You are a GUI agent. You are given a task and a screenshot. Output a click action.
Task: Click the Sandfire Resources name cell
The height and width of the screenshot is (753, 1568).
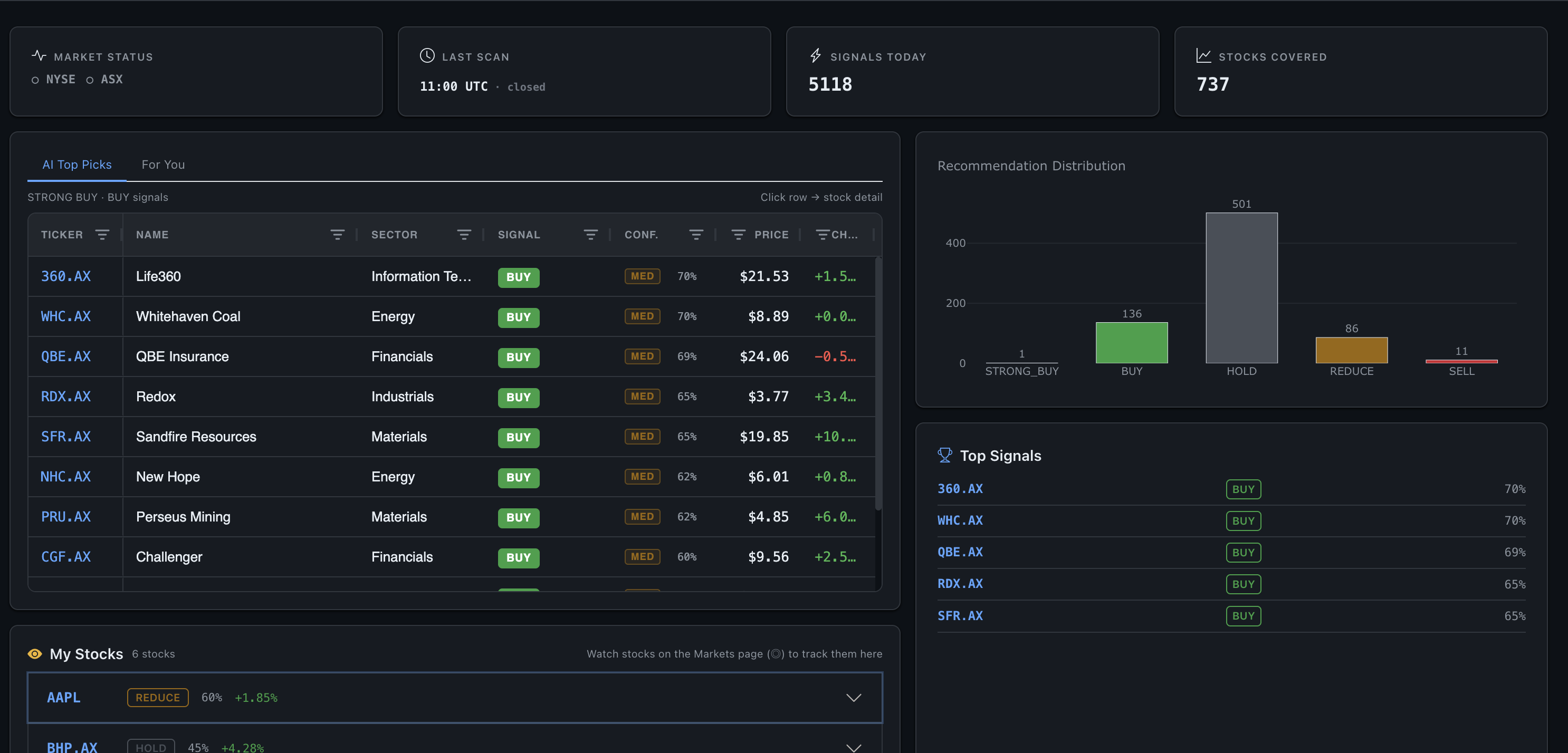[196, 437]
